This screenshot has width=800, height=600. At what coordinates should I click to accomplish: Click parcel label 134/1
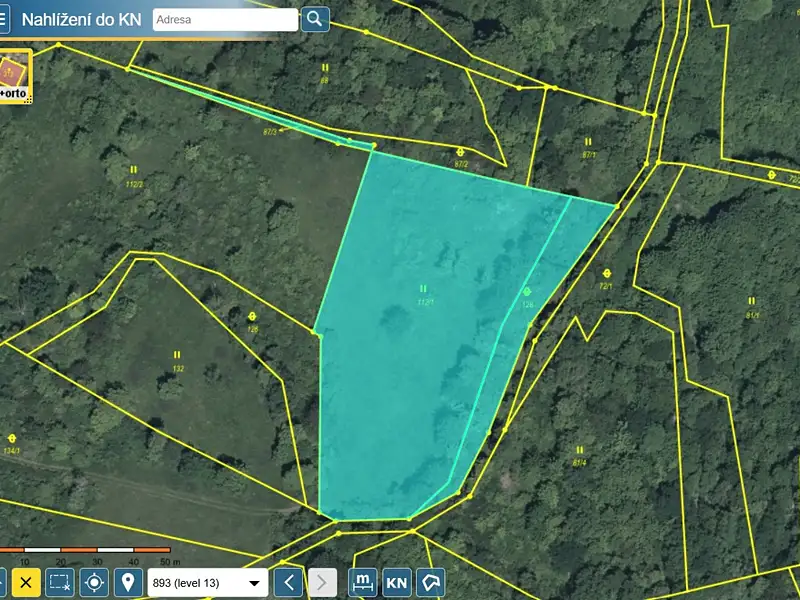point(11,451)
